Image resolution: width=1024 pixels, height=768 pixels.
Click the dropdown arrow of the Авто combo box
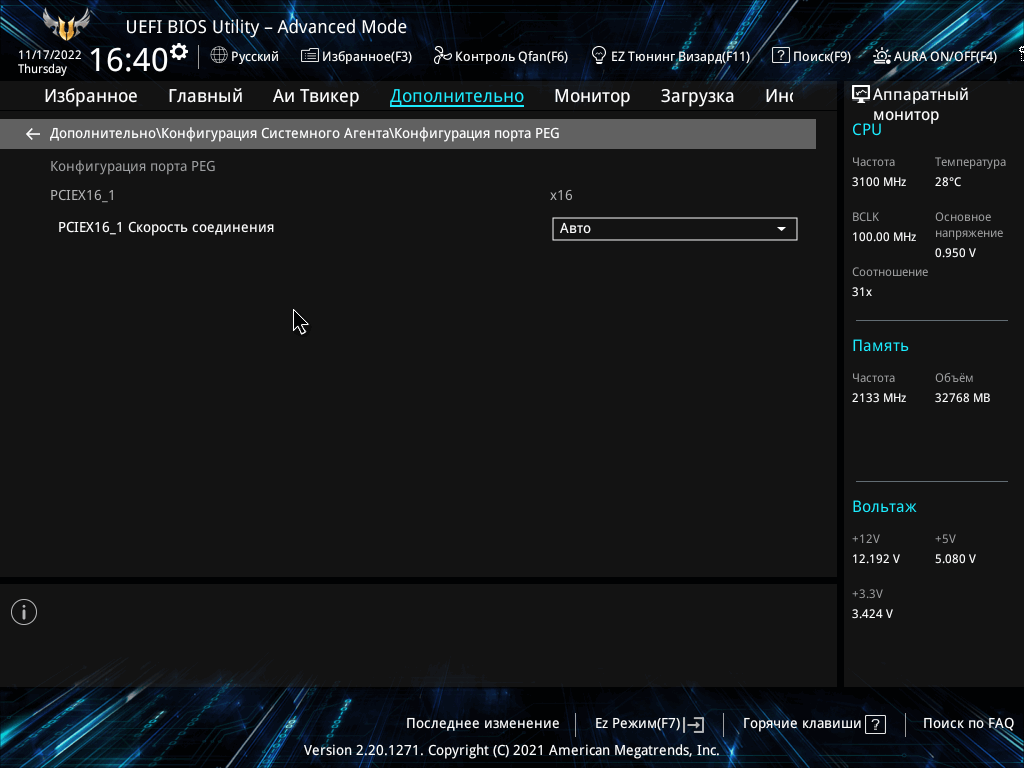(781, 229)
